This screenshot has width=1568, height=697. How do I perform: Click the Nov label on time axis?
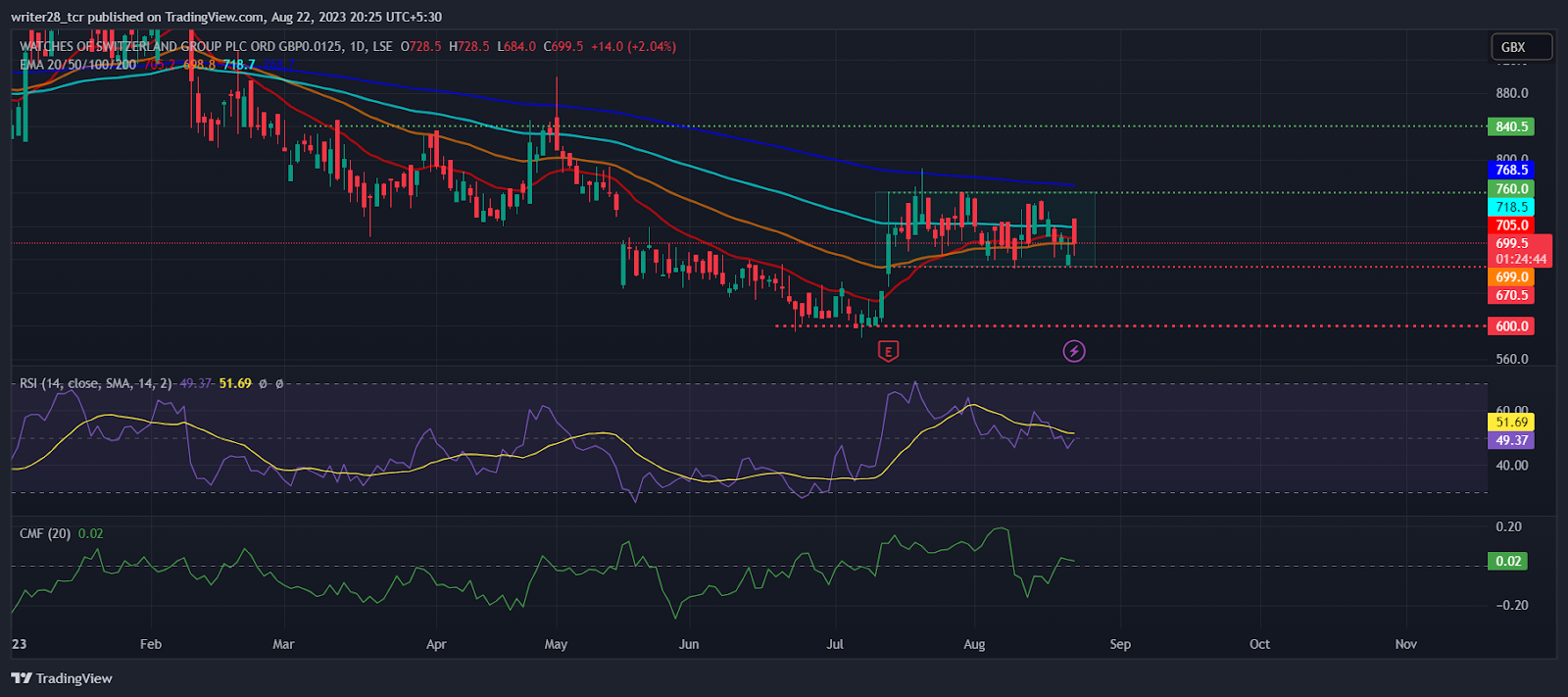click(x=1406, y=644)
